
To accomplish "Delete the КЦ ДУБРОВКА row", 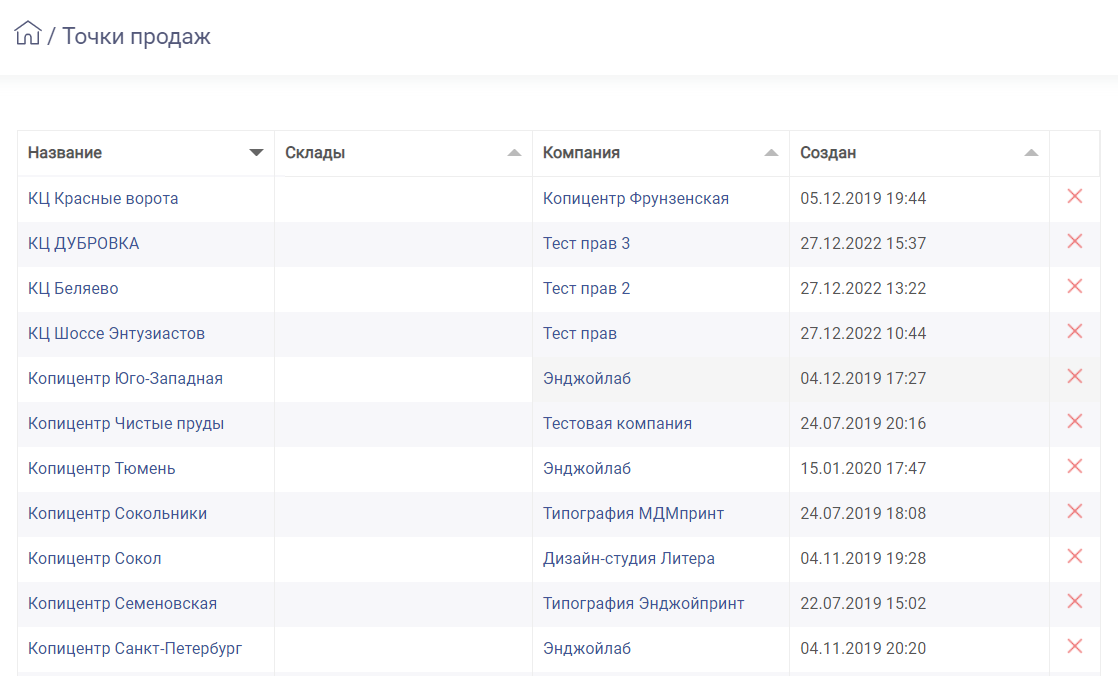I will (1075, 241).
